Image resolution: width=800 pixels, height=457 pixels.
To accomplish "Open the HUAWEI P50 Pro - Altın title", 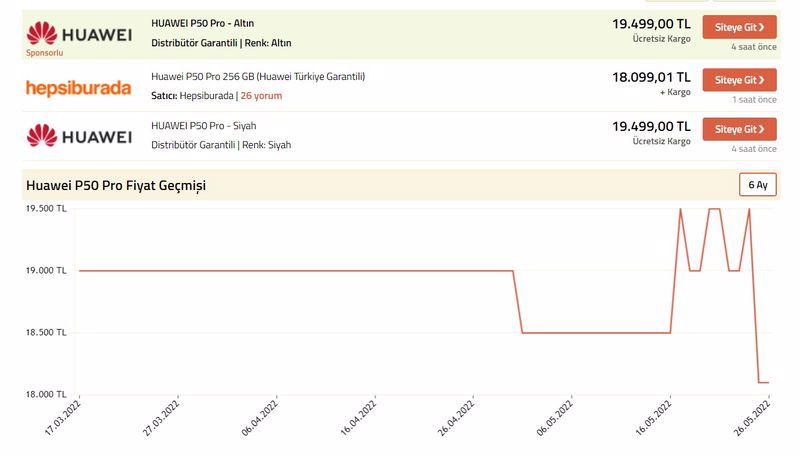I will tap(203, 23).
